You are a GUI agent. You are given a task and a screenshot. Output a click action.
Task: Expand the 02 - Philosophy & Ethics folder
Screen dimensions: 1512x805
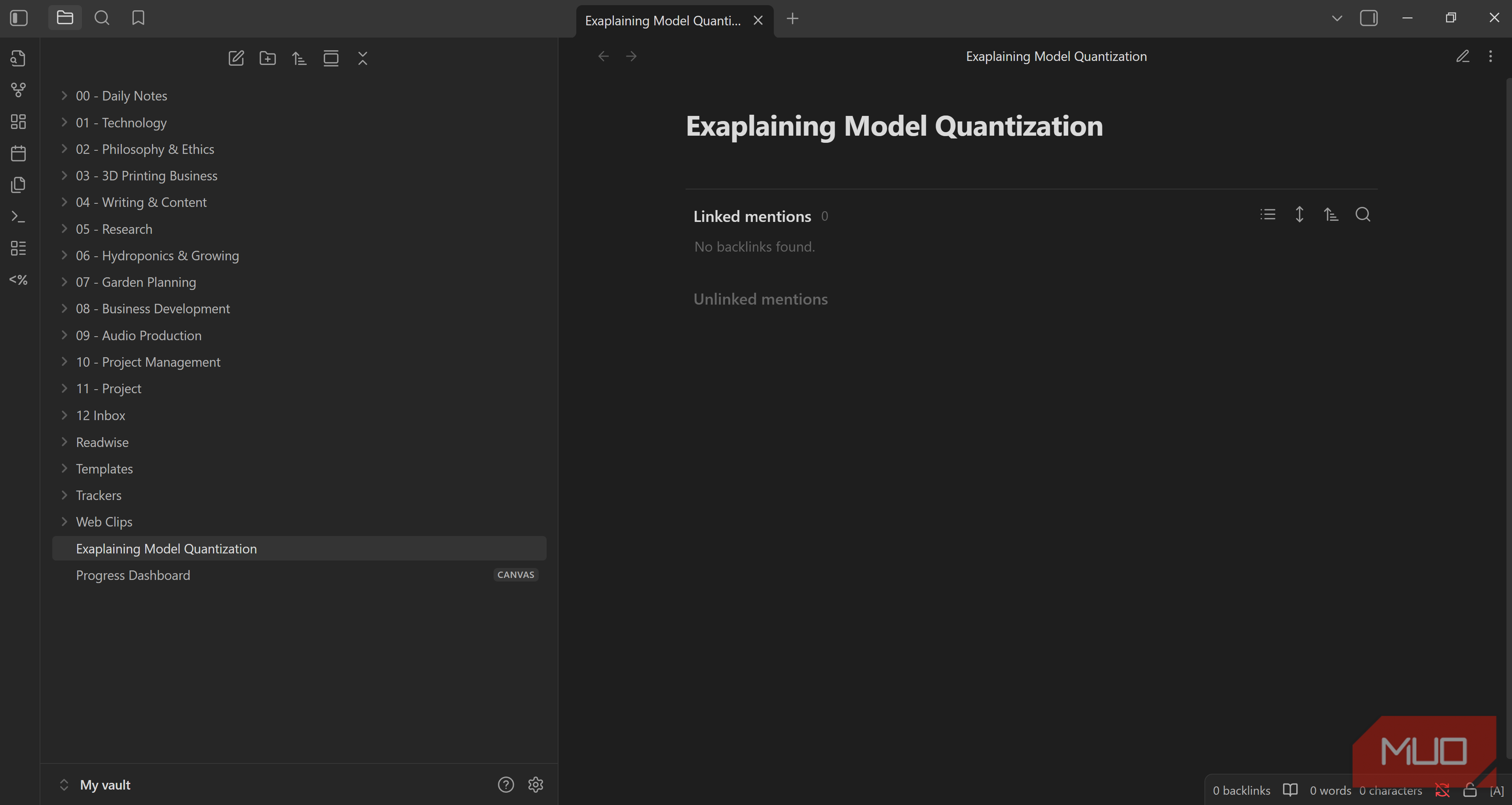[x=299, y=149]
